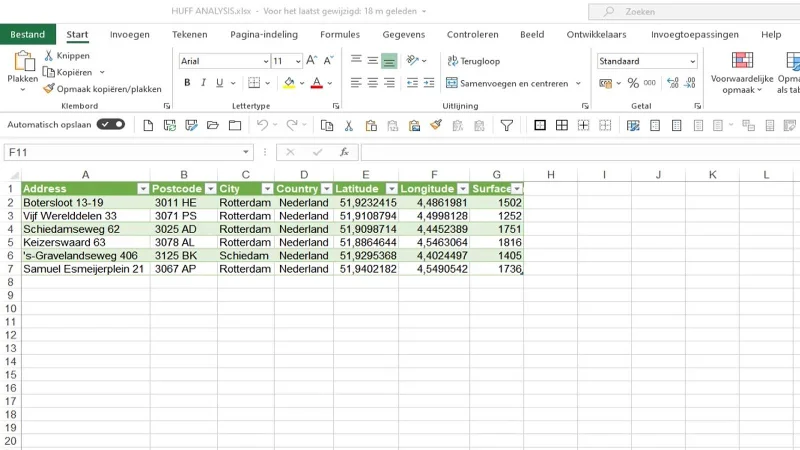Open Longitude column filter dropdown
This screenshot has width=800, height=450.
(463, 189)
